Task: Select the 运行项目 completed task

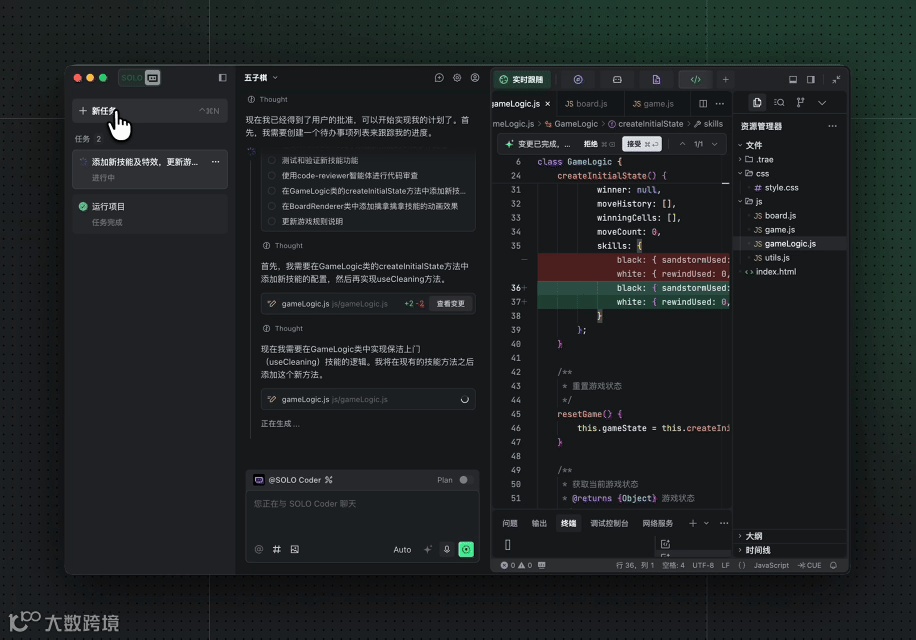Action: [x=150, y=214]
